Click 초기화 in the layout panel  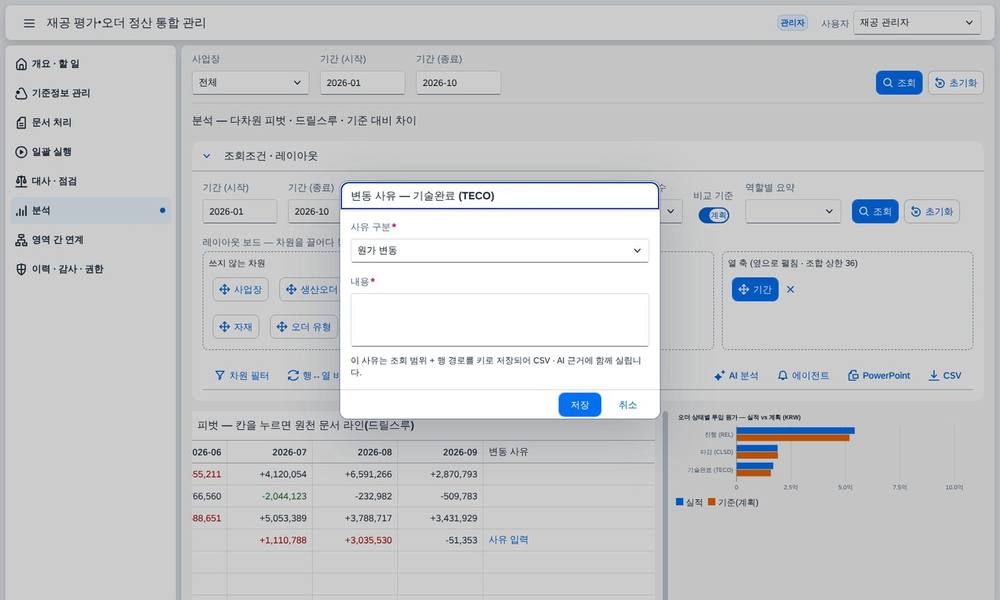[x=932, y=212]
